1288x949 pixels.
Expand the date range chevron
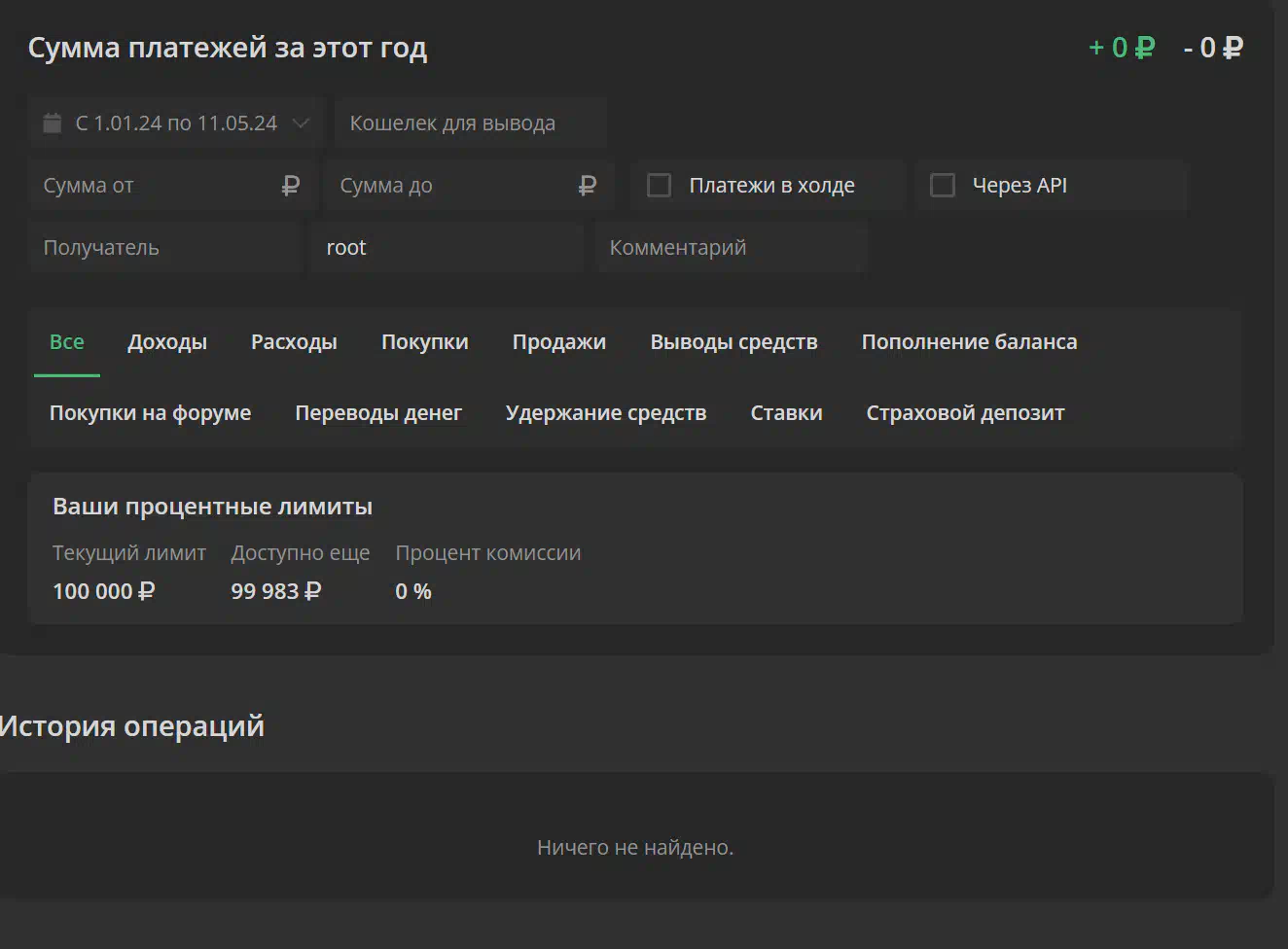(x=301, y=123)
